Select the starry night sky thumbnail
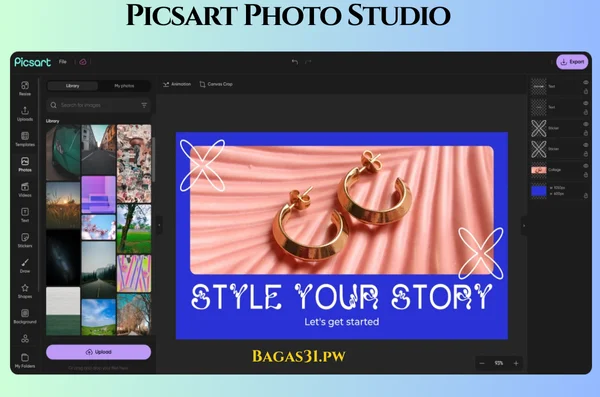Image resolution: width=600 pixels, height=397 pixels. pos(63,258)
